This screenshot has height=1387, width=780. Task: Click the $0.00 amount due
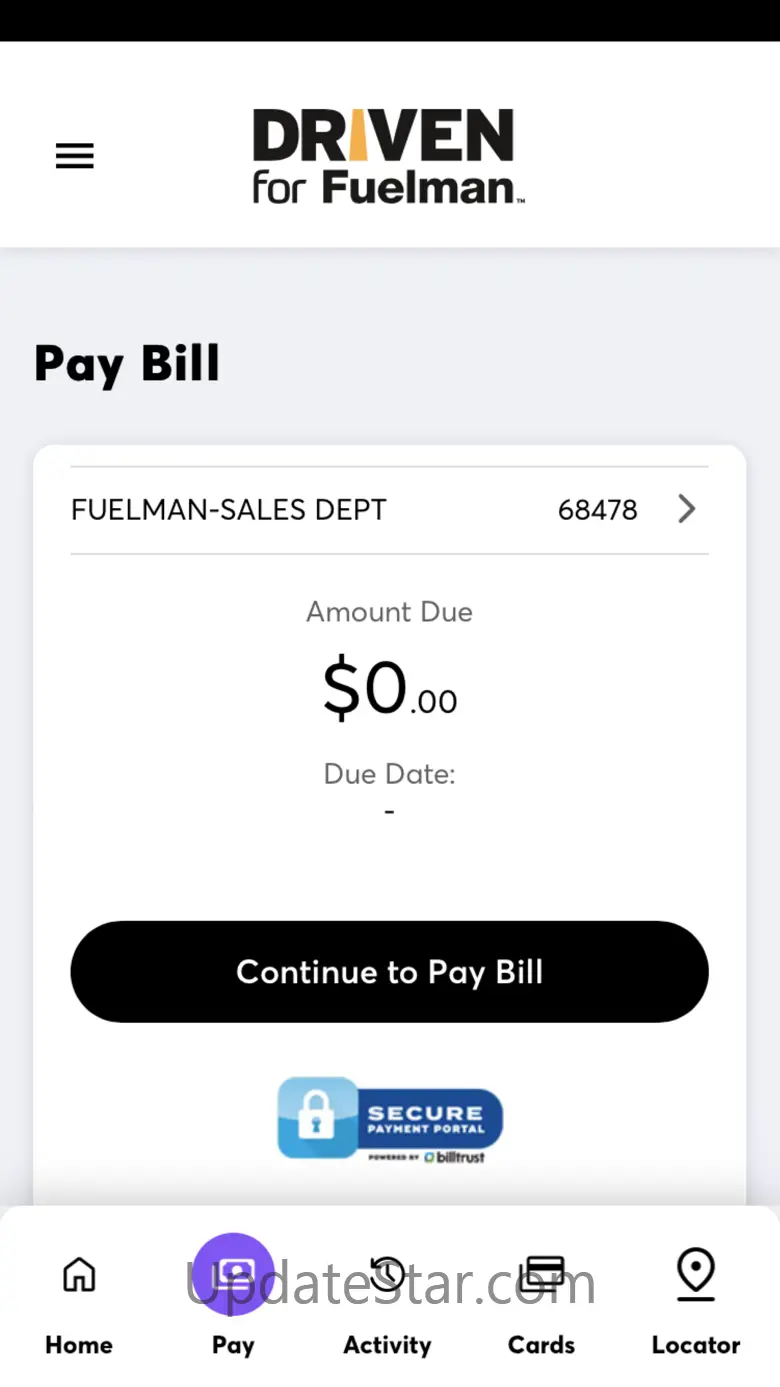pyautogui.click(x=389, y=690)
